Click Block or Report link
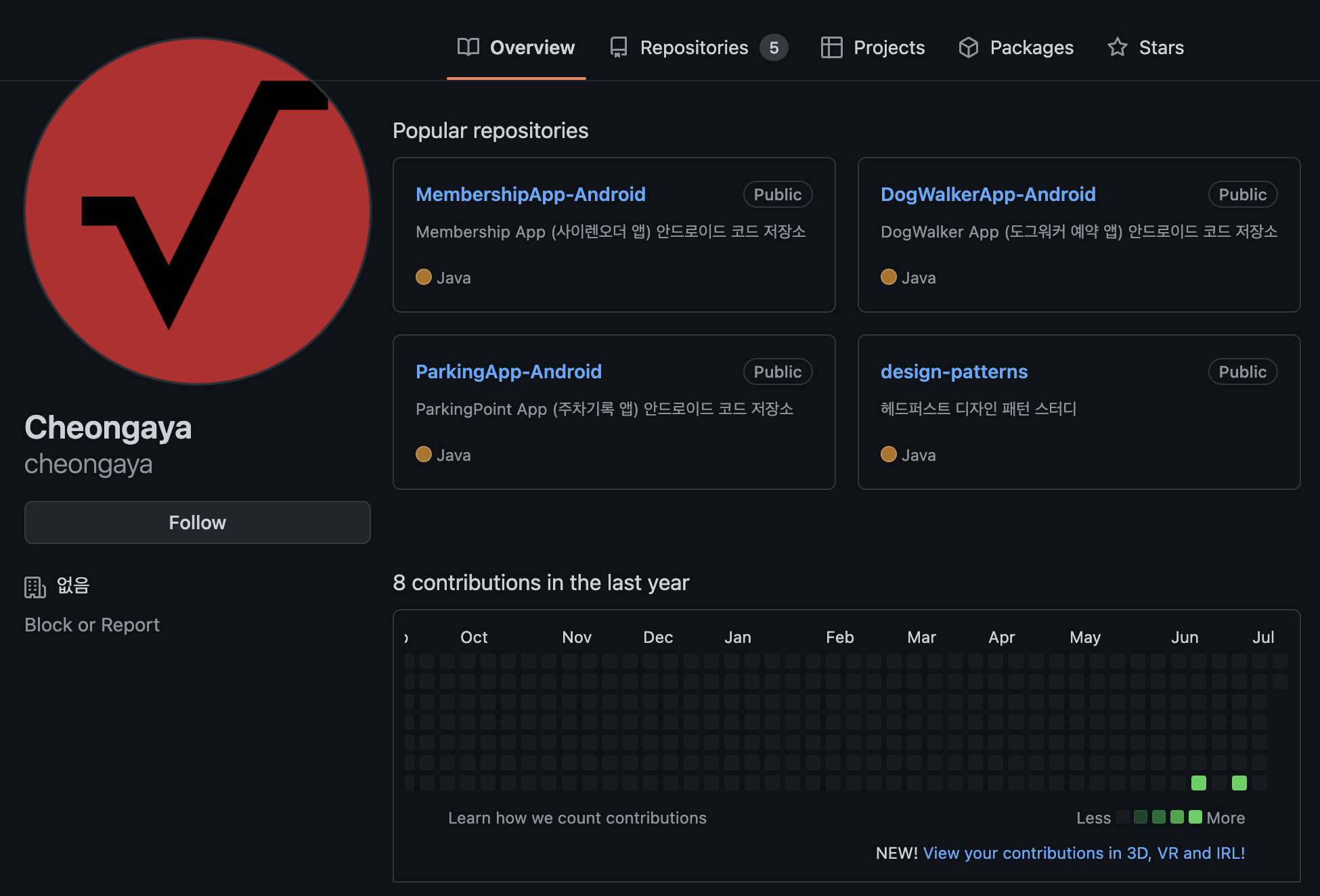This screenshot has width=1320, height=896. 92,625
